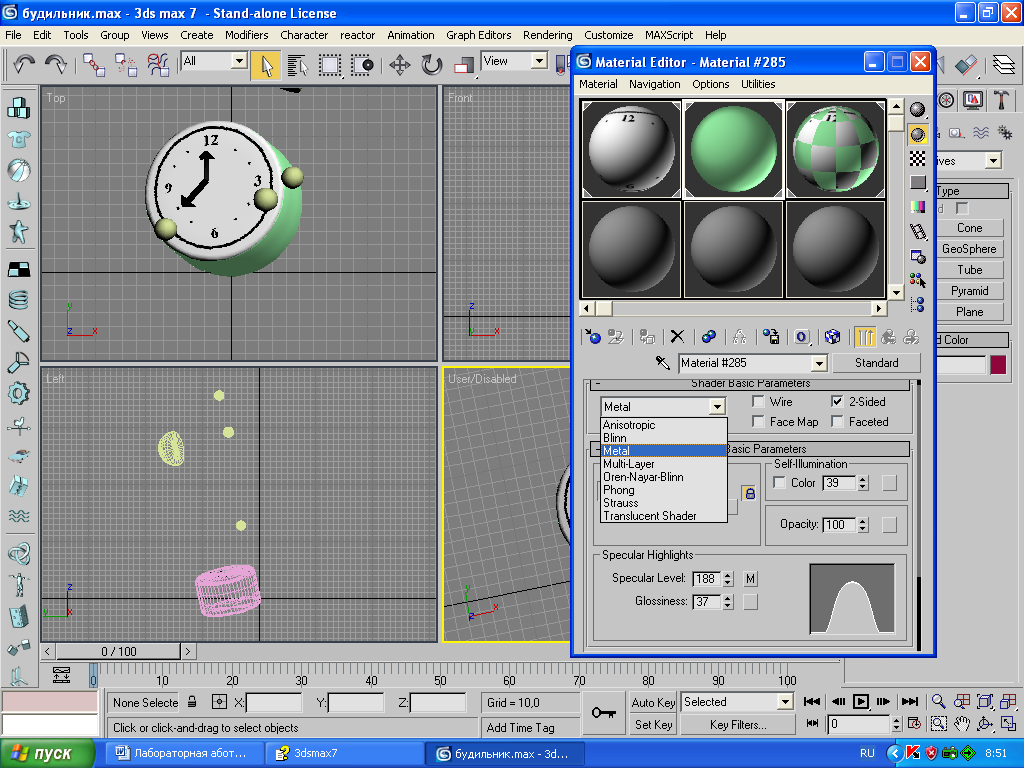Click Make Preview filmstrip icon
This screenshot has height=768, width=1024.
(918, 231)
